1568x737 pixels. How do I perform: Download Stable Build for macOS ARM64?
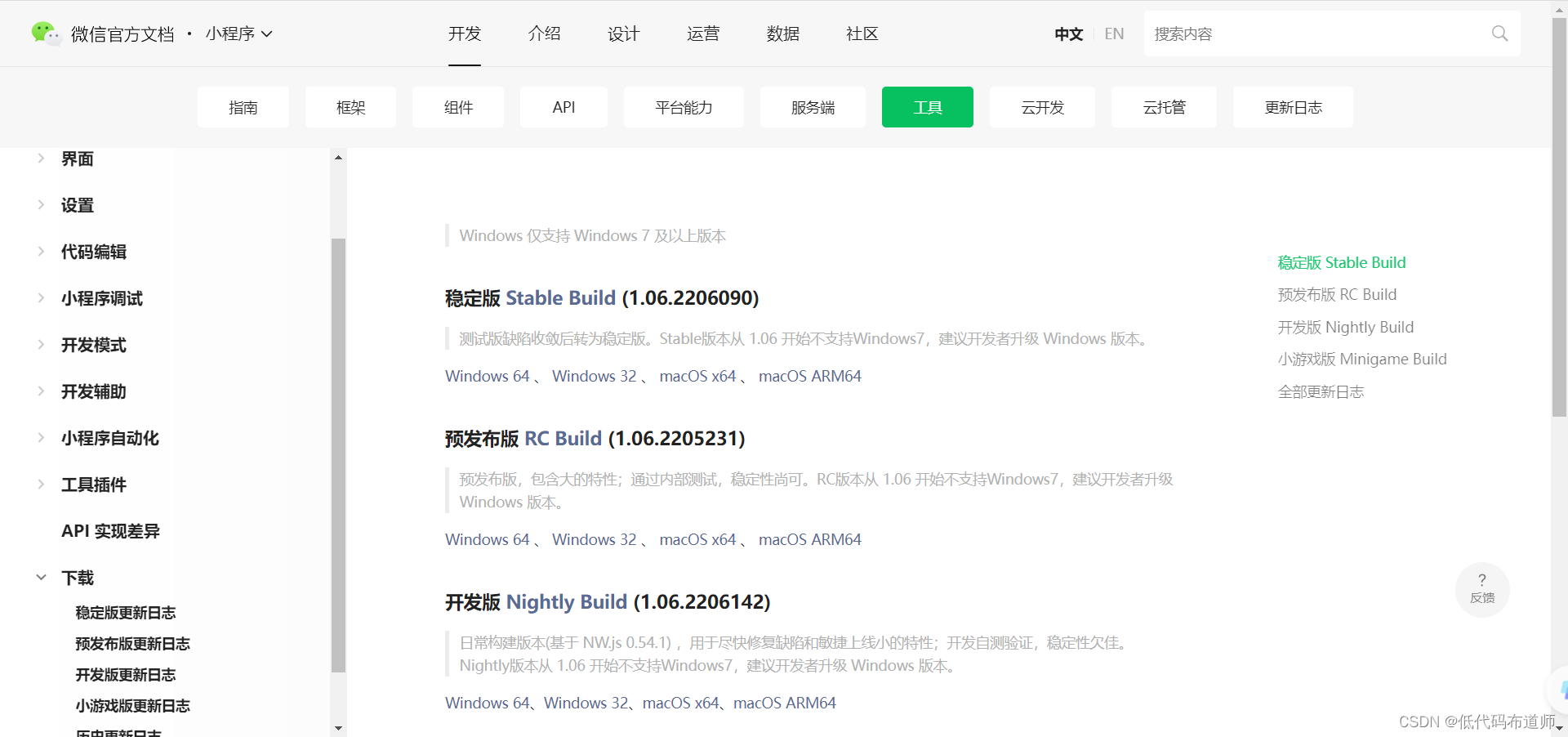810,376
